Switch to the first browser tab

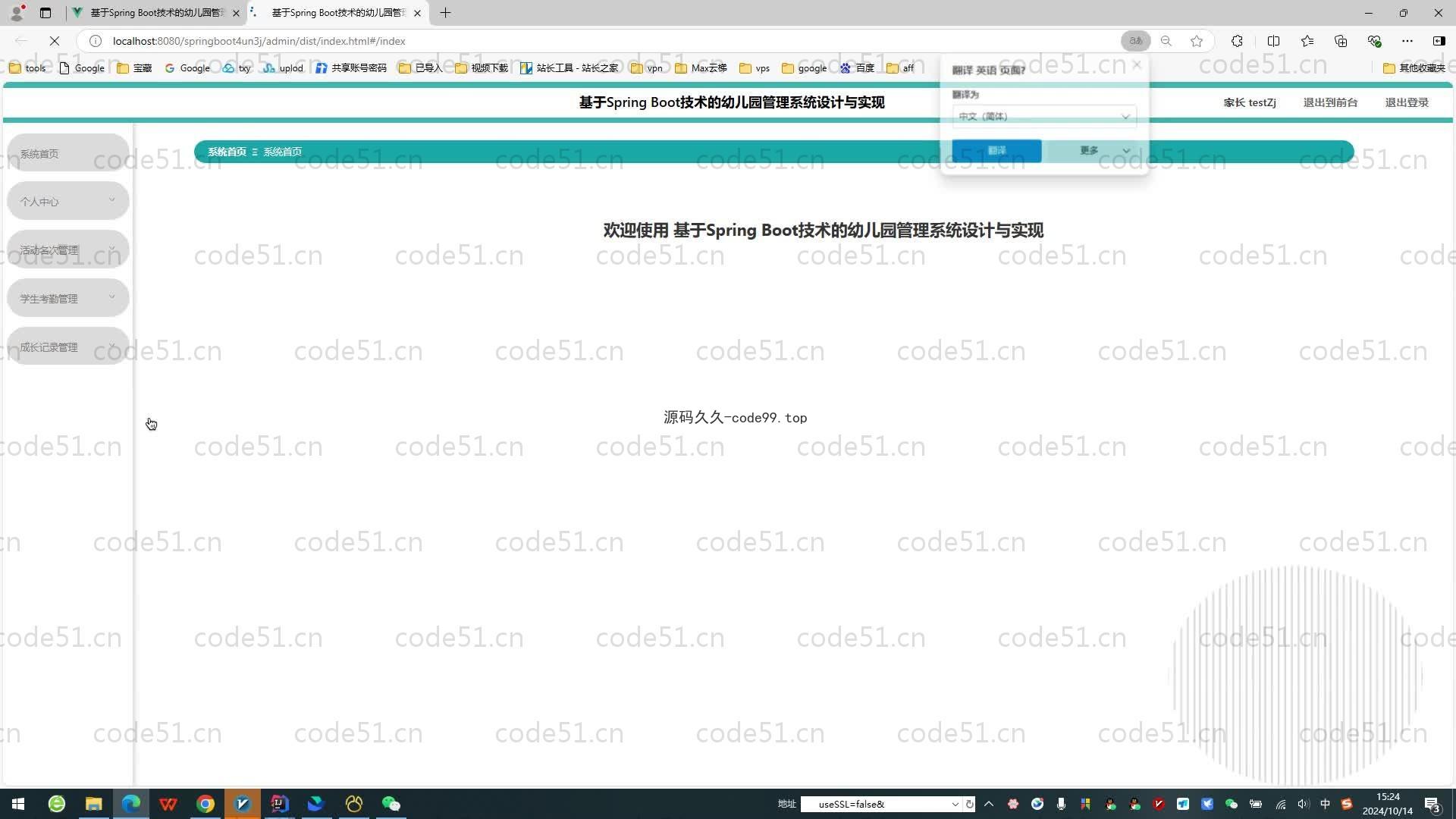pyautogui.click(x=155, y=13)
